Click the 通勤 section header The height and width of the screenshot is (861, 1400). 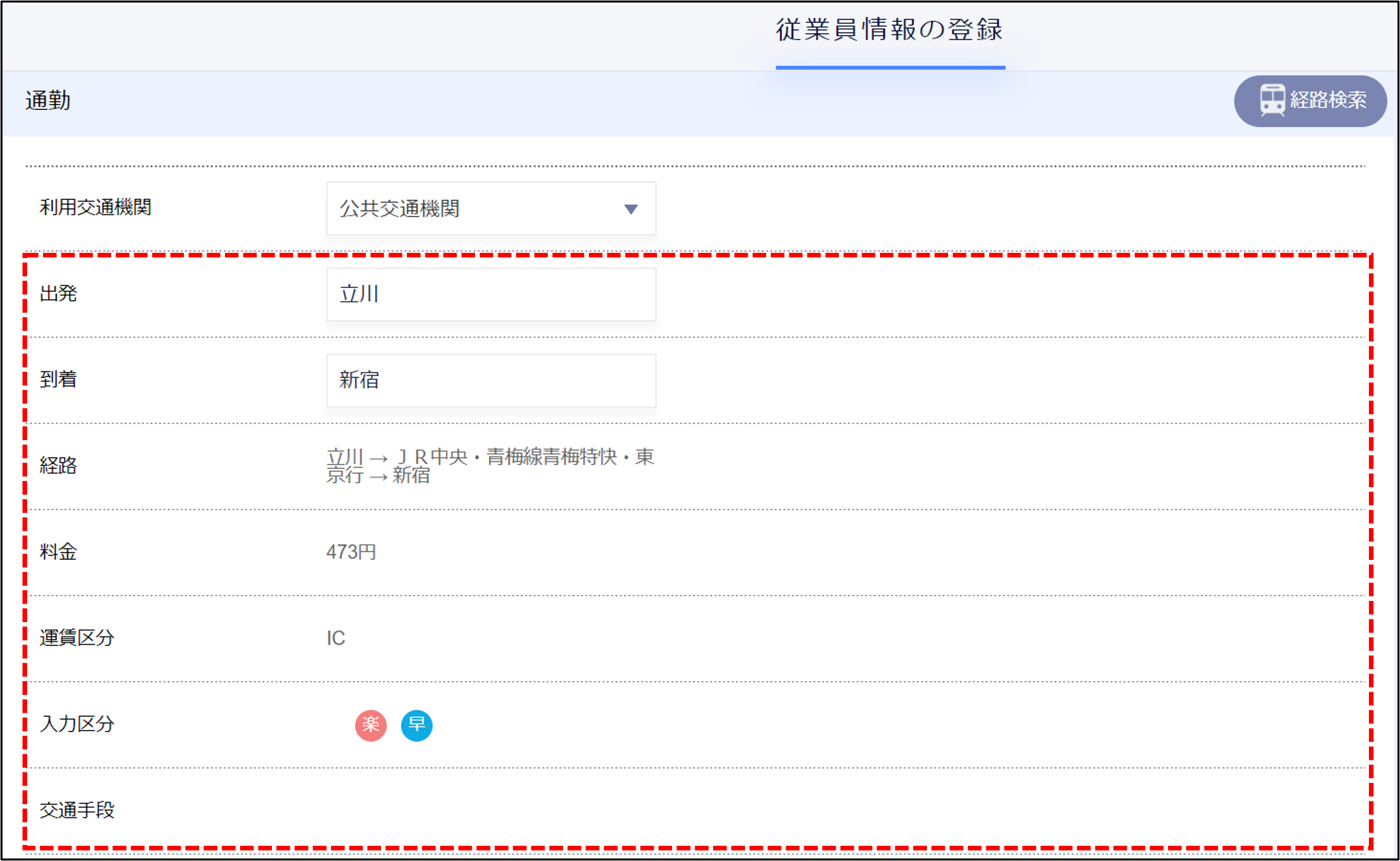tap(48, 101)
